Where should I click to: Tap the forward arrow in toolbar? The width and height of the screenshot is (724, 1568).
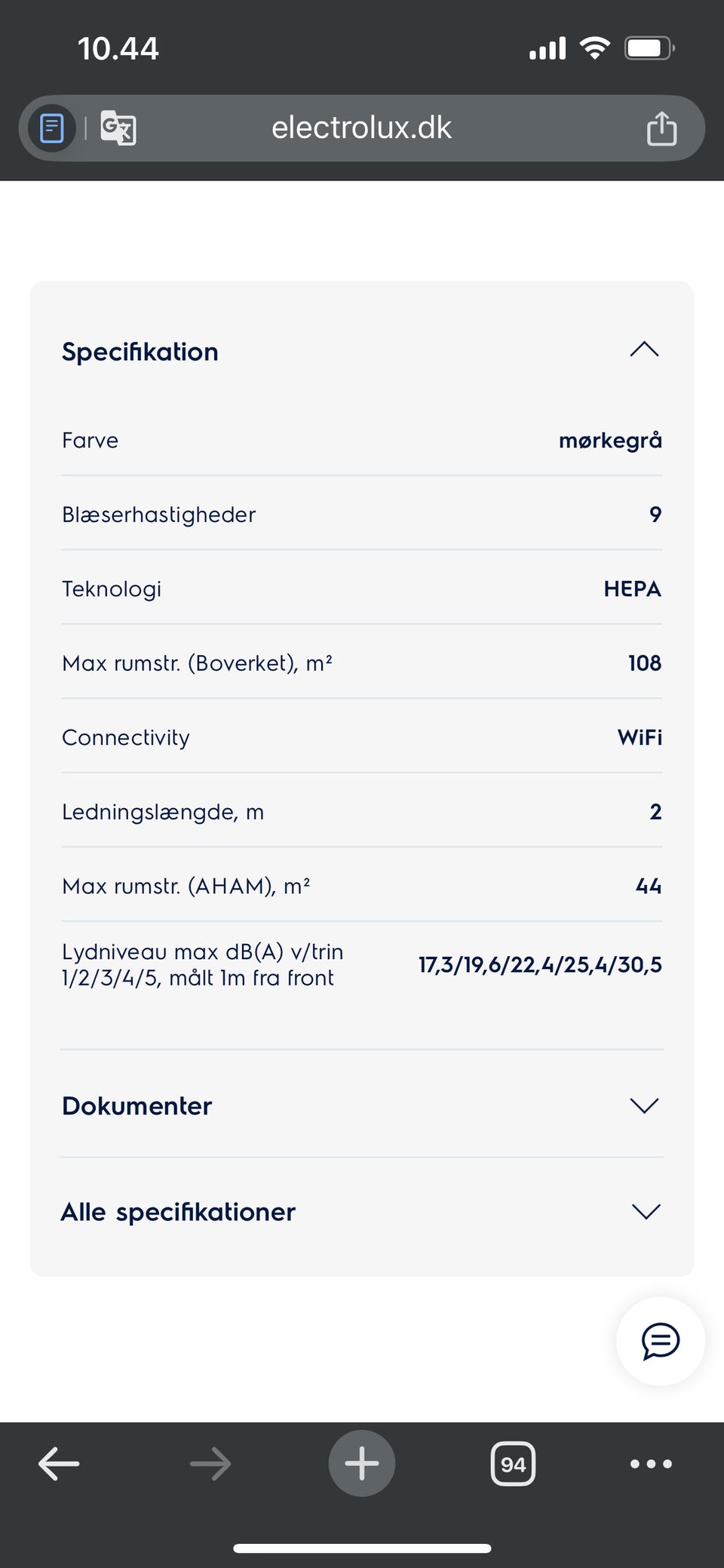(x=210, y=1464)
